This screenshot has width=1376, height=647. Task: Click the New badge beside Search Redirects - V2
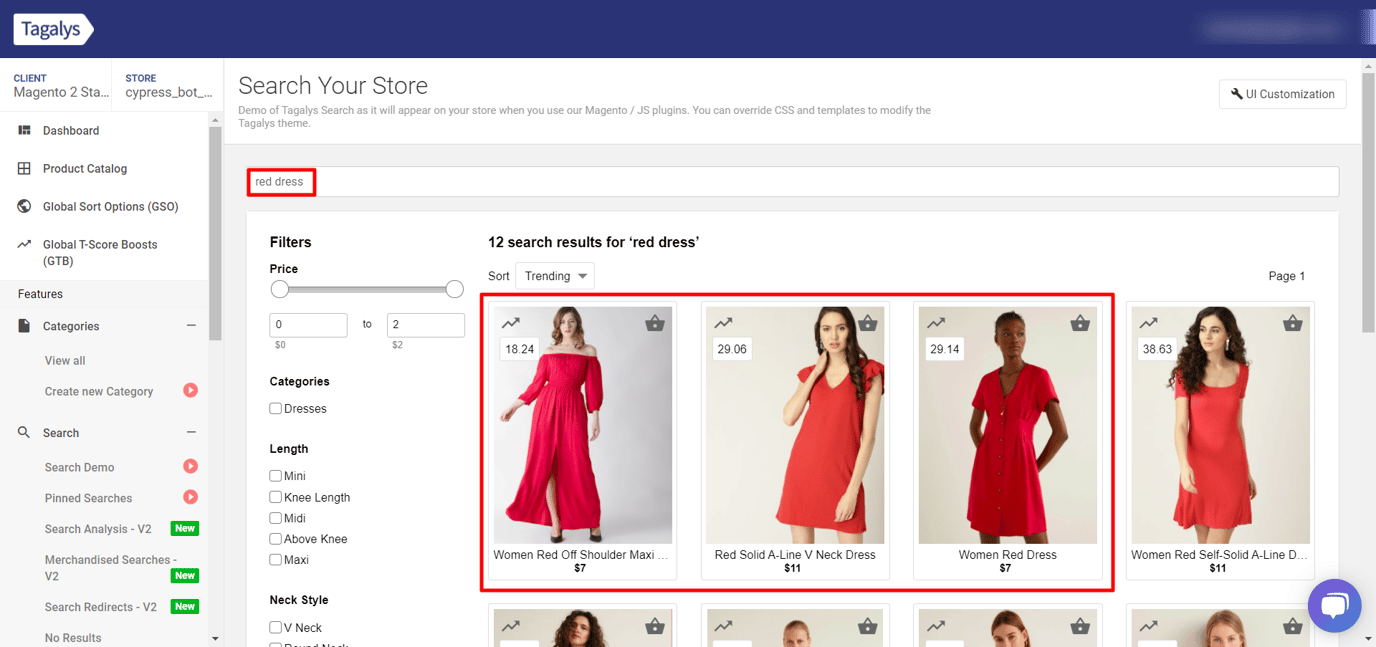coord(185,606)
